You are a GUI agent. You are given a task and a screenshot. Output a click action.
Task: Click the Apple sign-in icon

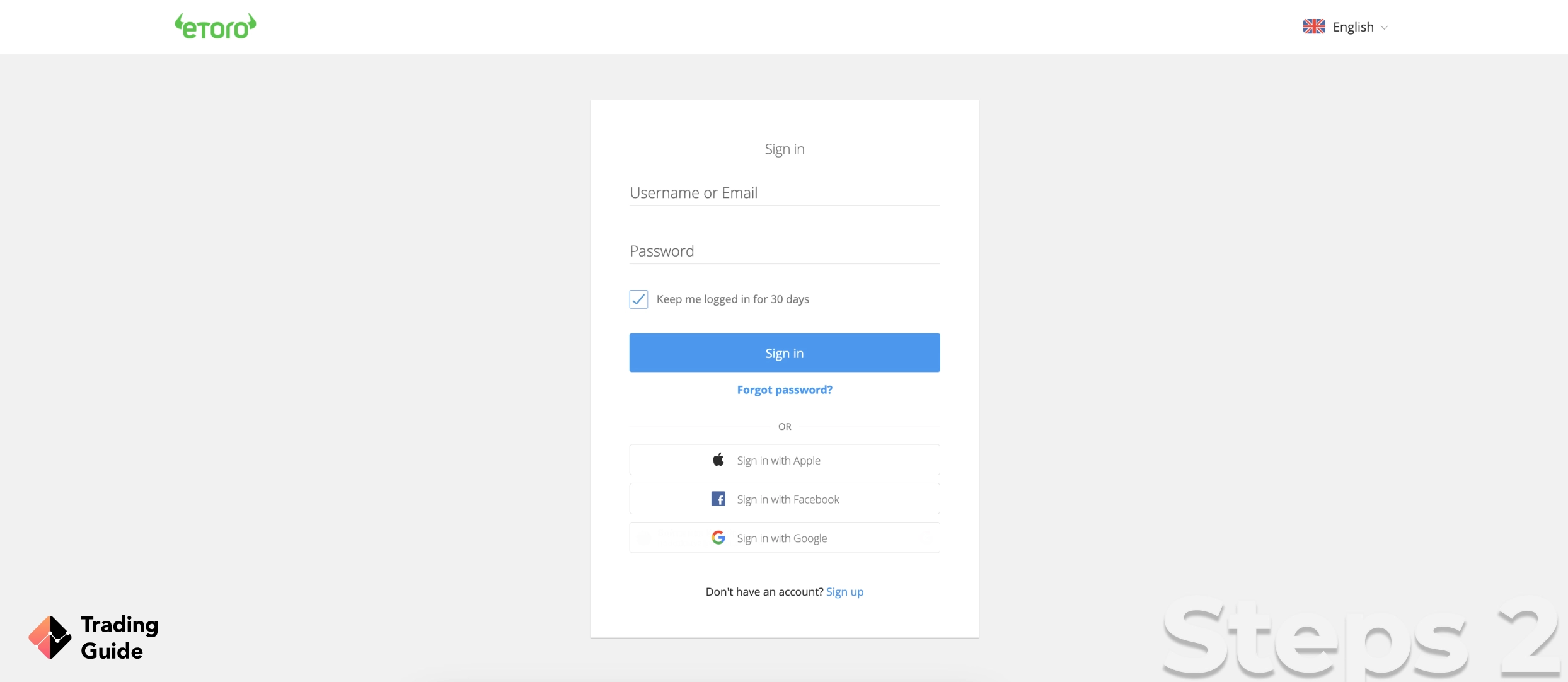click(718, 459)
